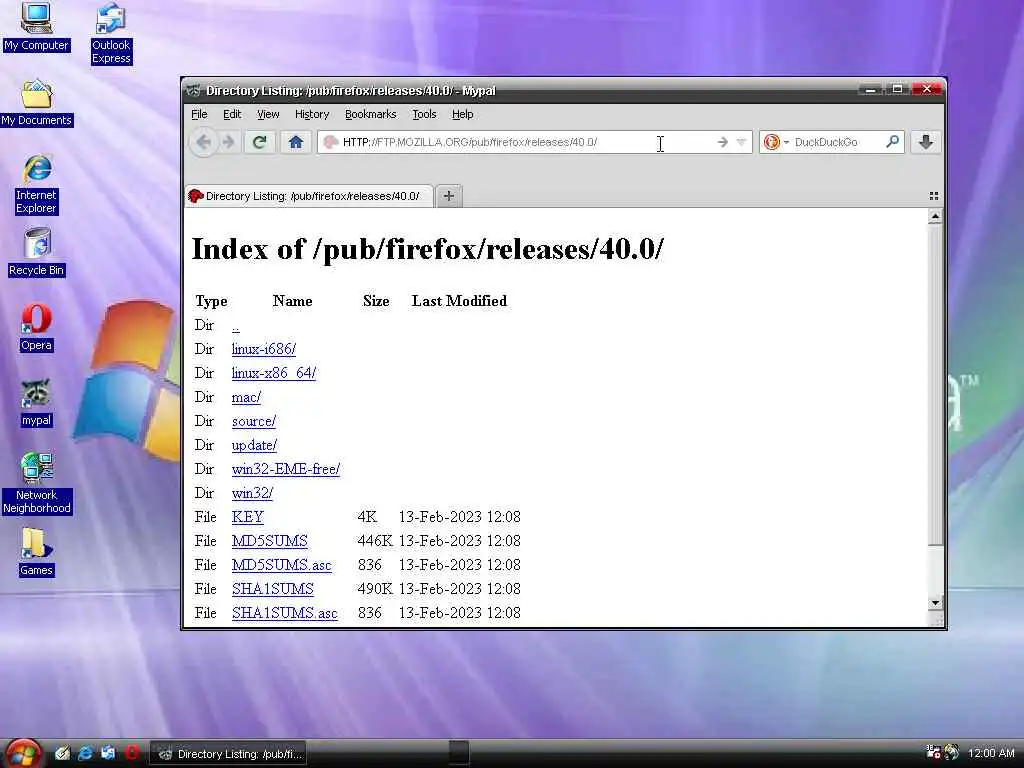Click Opera quick launch taskbar icon

coord(132,753)
